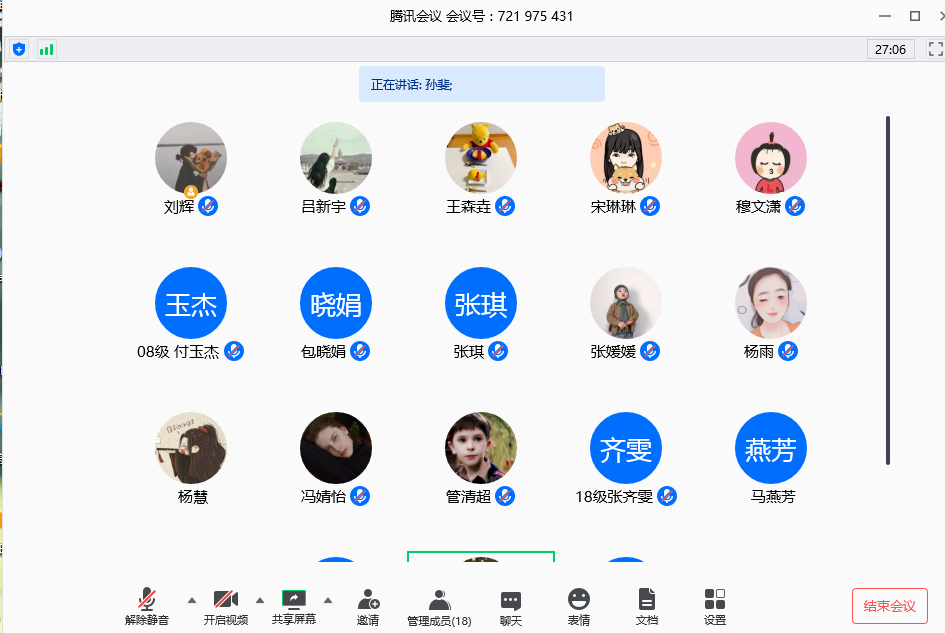Open 管理成员(18) member management
Viewport: 945px width, 633px height.
(439, 606)
